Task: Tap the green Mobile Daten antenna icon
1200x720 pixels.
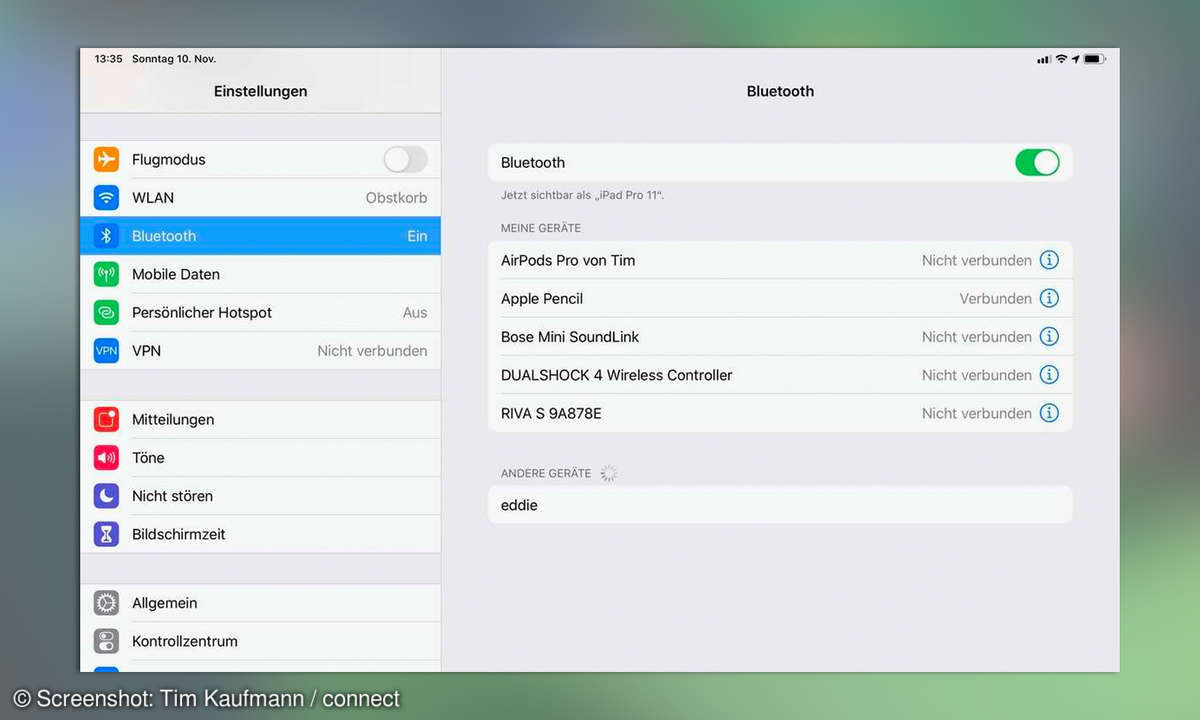Action: click(x=106, y=274)
